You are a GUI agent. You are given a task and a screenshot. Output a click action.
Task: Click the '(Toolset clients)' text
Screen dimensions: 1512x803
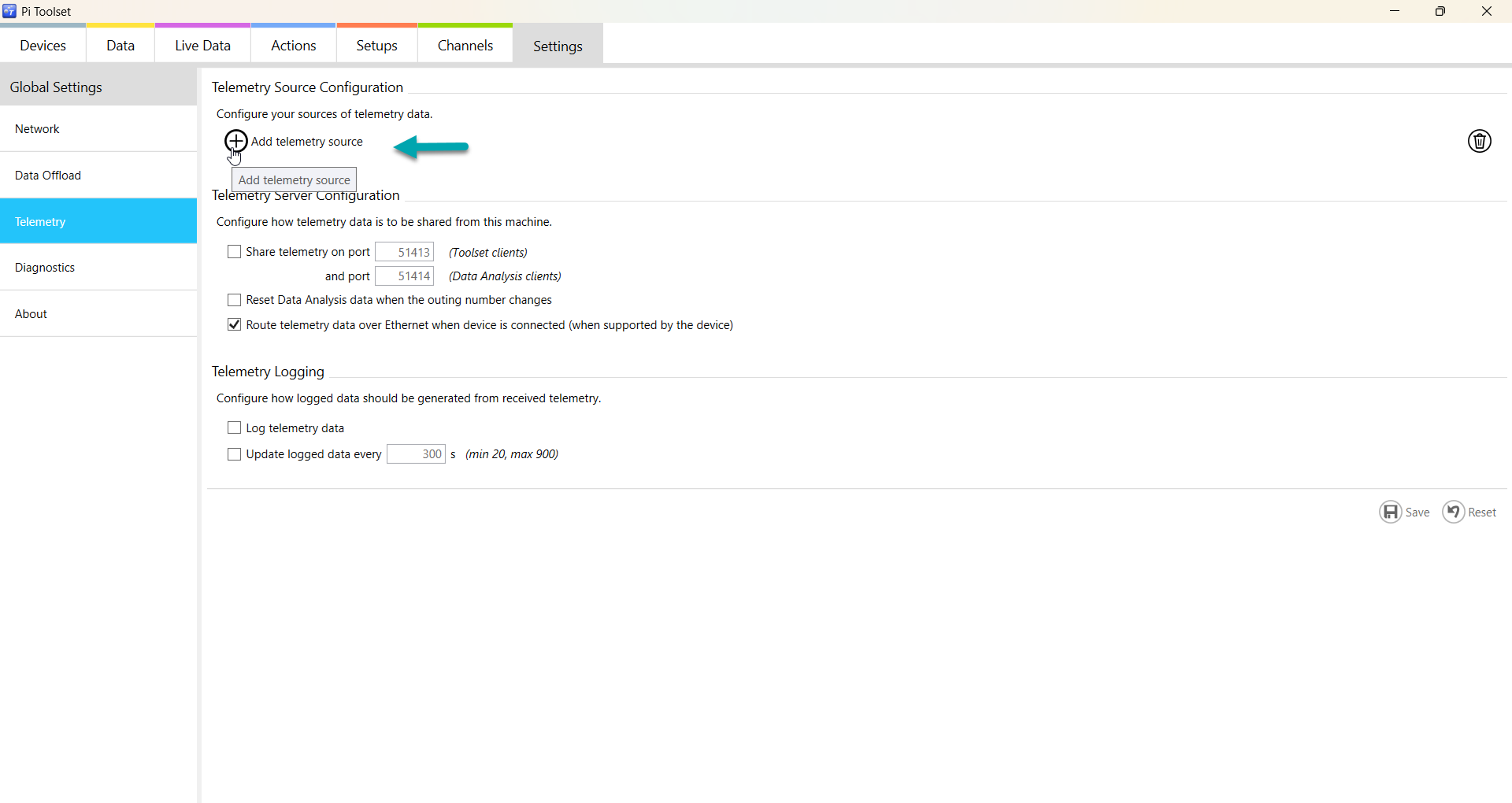click(x=488, y=253)
